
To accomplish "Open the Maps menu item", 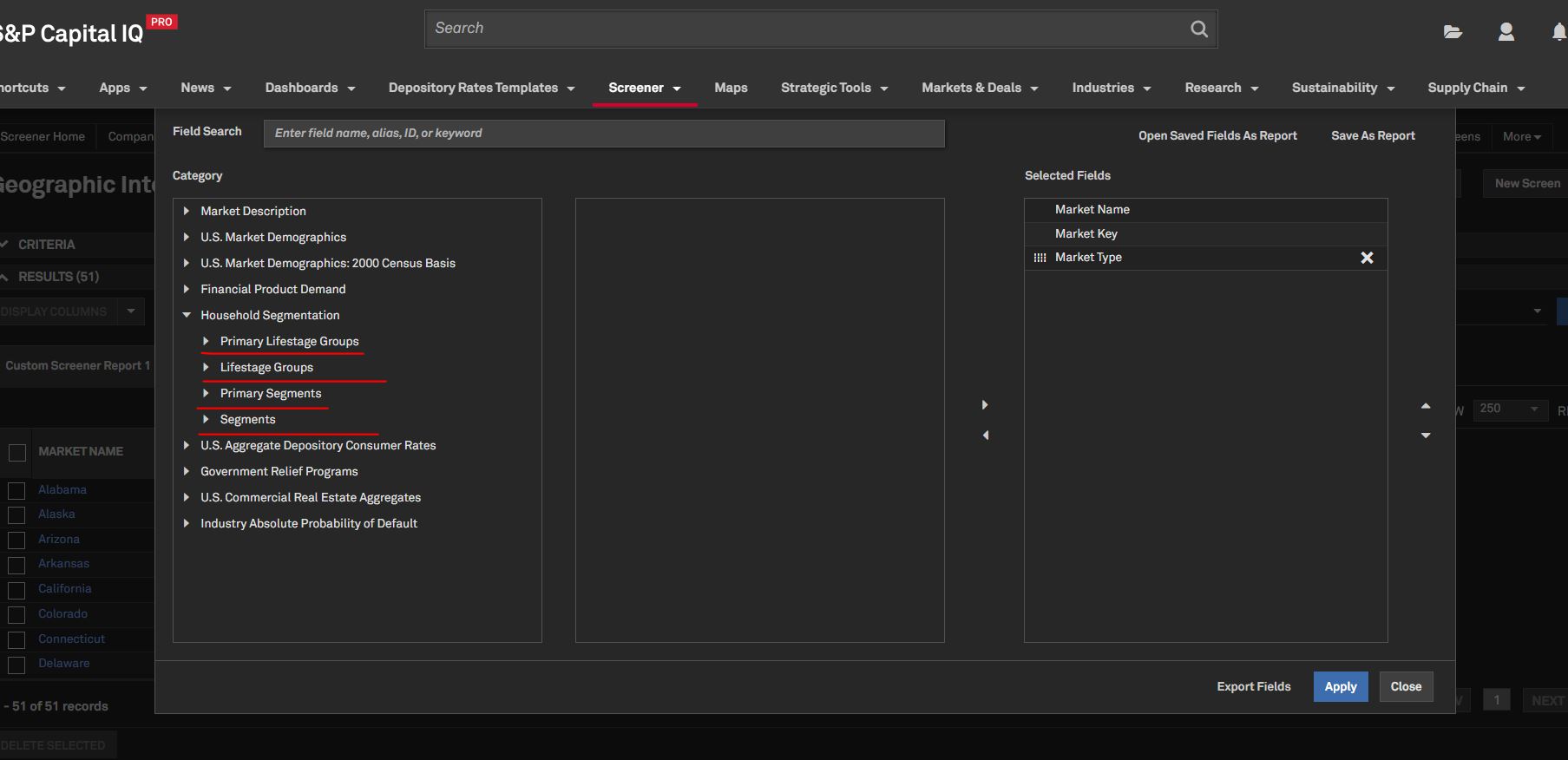I will 731,88.
